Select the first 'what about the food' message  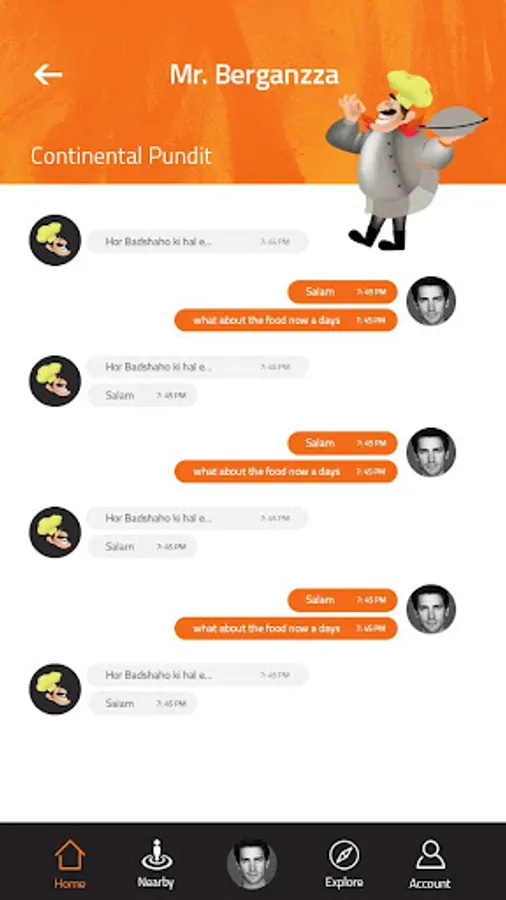coord(286,320)
